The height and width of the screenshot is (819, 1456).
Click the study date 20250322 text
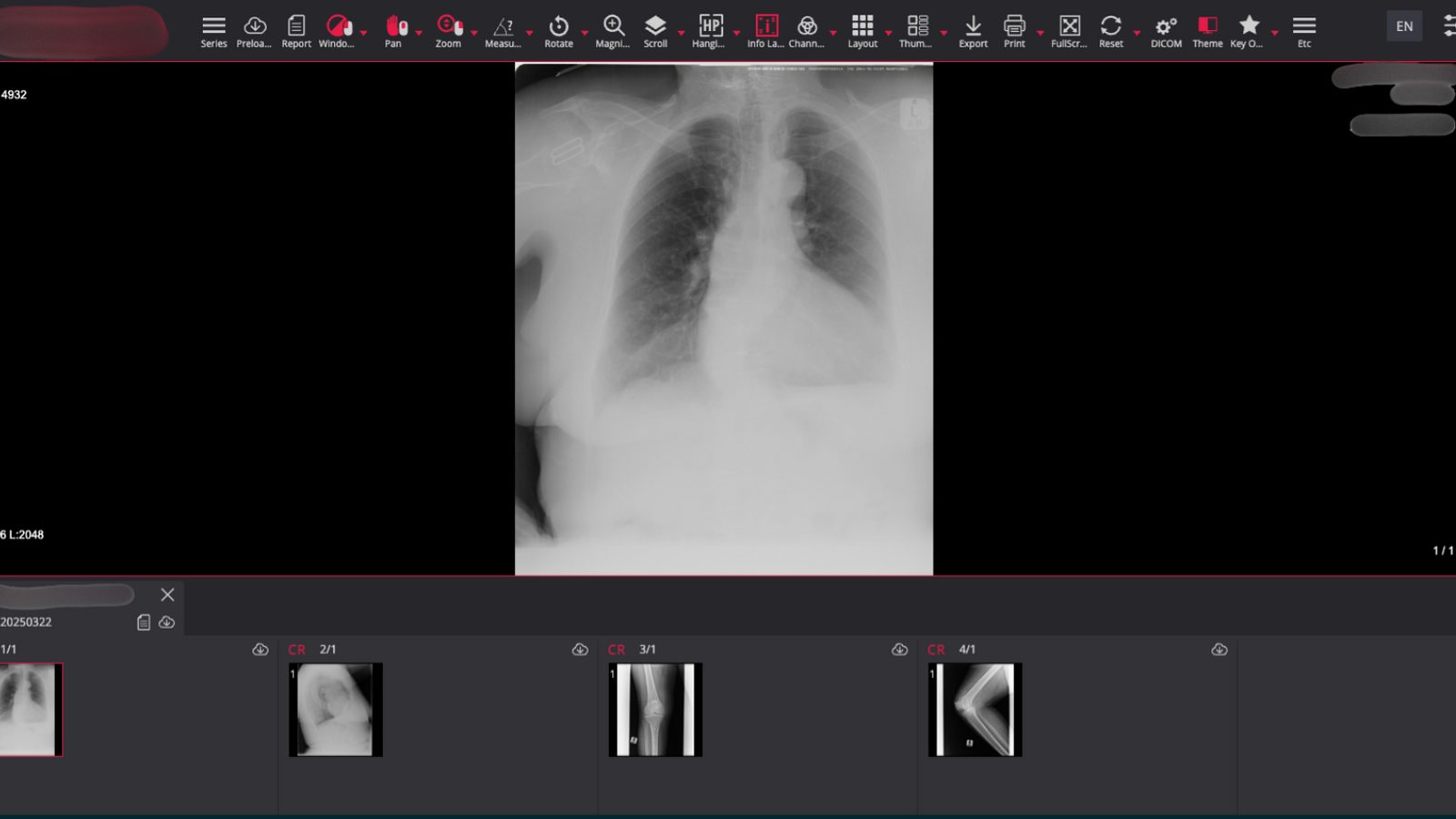click(x=26, y=622)
